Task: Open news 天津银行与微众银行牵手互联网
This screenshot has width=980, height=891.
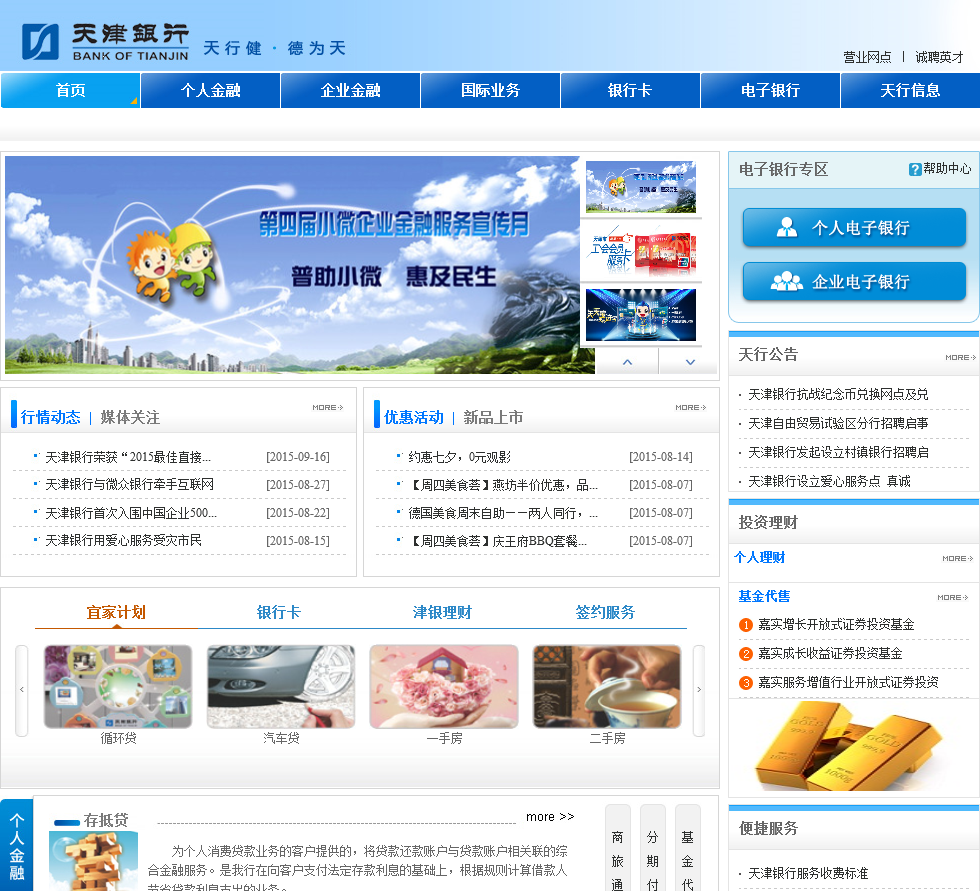Action: point(129,484)
